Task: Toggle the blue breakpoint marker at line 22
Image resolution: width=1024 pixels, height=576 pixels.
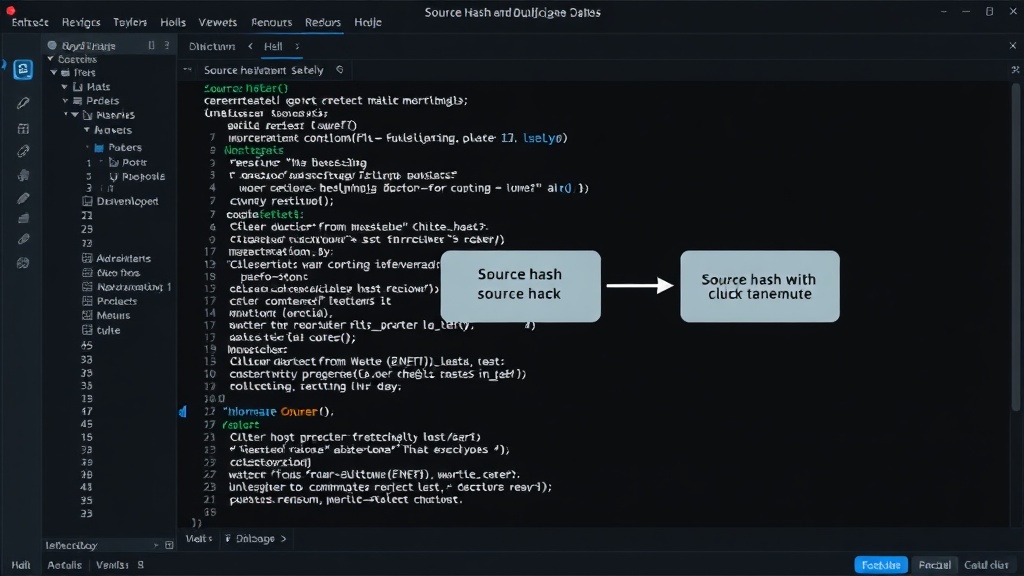Action: click(x=182, y=411)
